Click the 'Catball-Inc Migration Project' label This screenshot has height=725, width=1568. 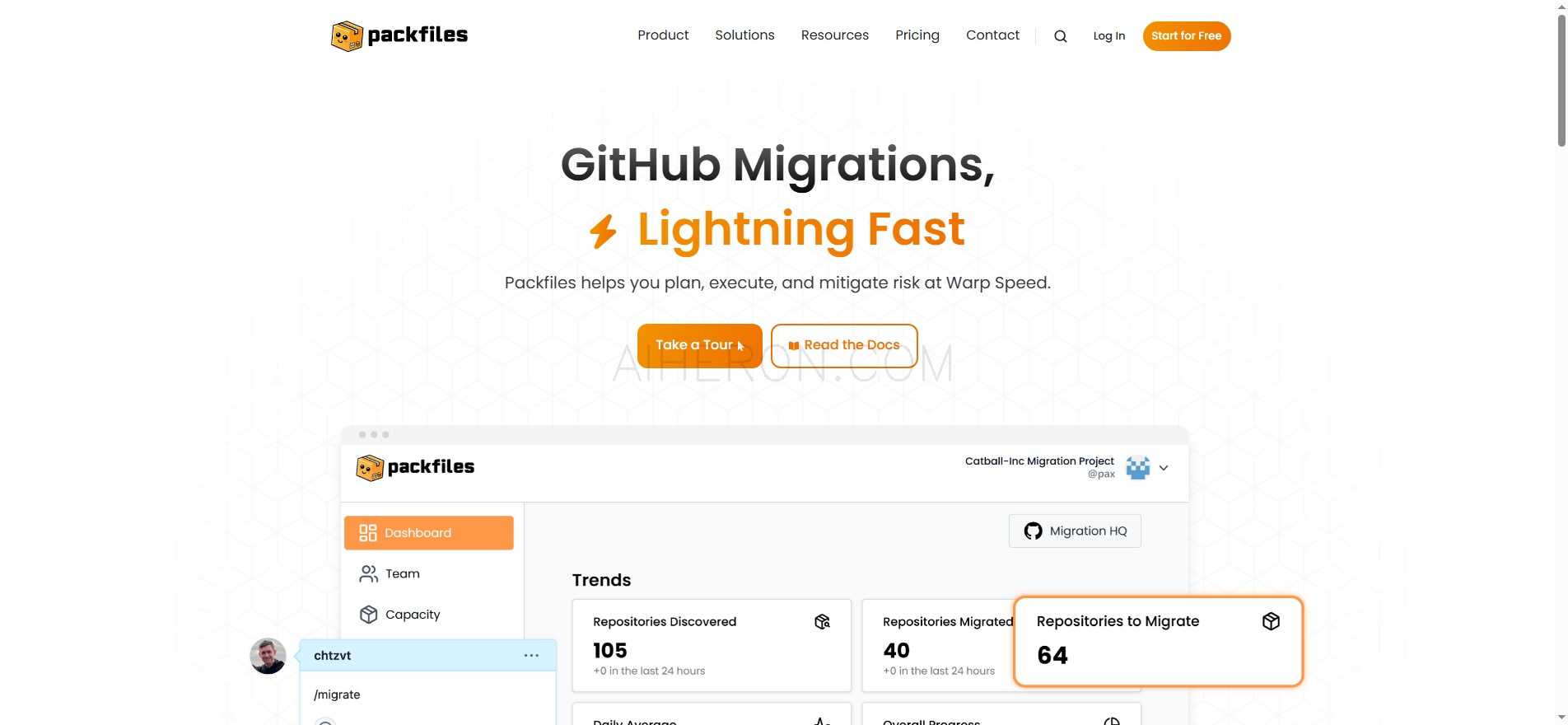pyautogui.click(x=1039, y=461)
